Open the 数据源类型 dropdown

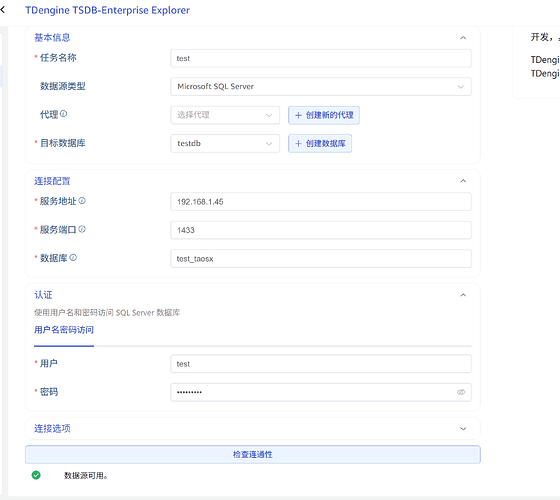pos(321,86)
